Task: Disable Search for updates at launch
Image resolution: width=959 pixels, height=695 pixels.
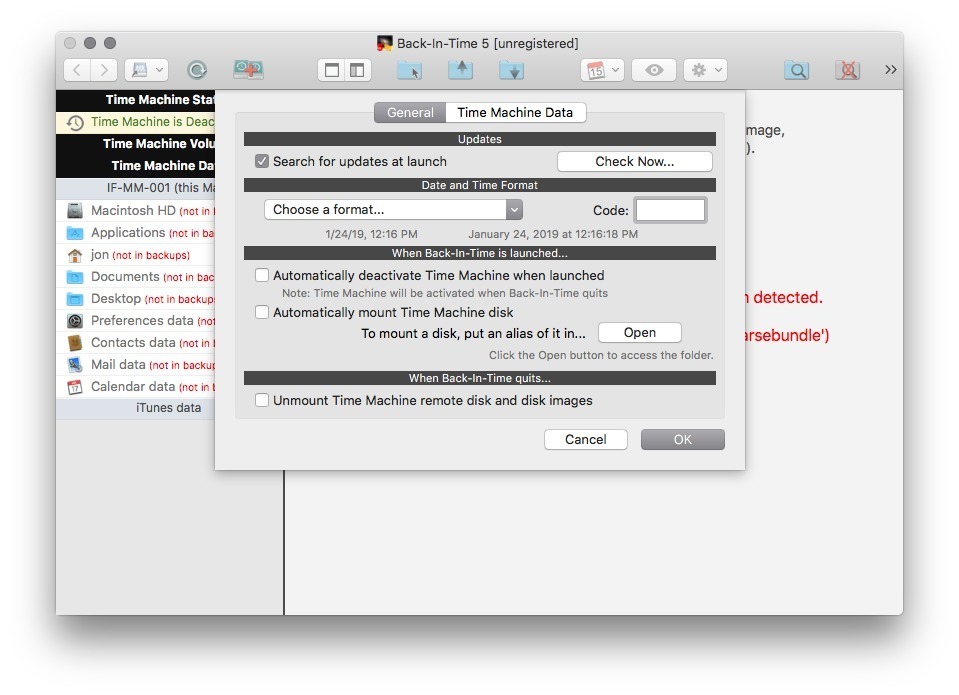Action: (x=262, y=162)
